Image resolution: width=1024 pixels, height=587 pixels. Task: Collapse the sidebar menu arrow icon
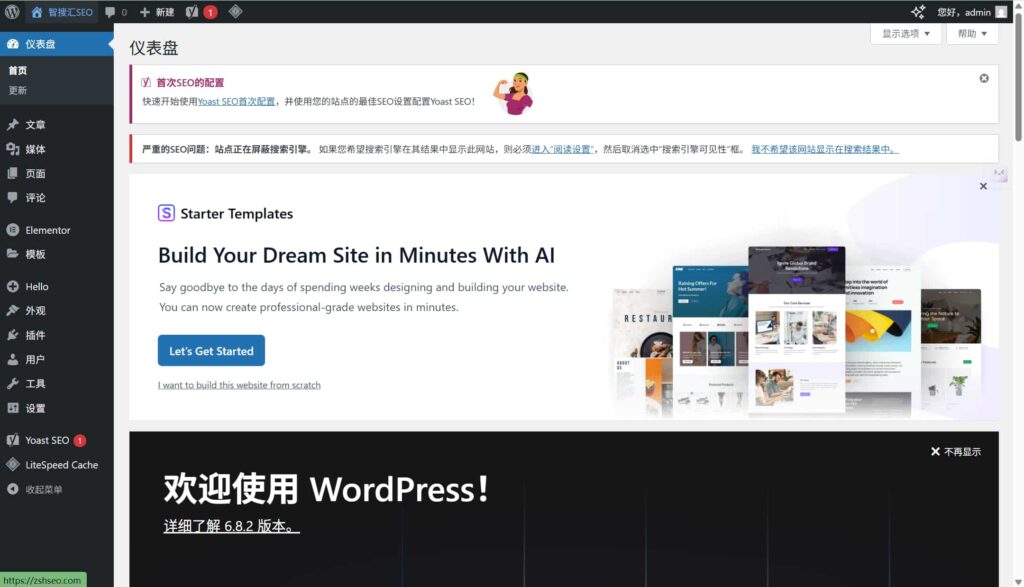tap(13, 489)
